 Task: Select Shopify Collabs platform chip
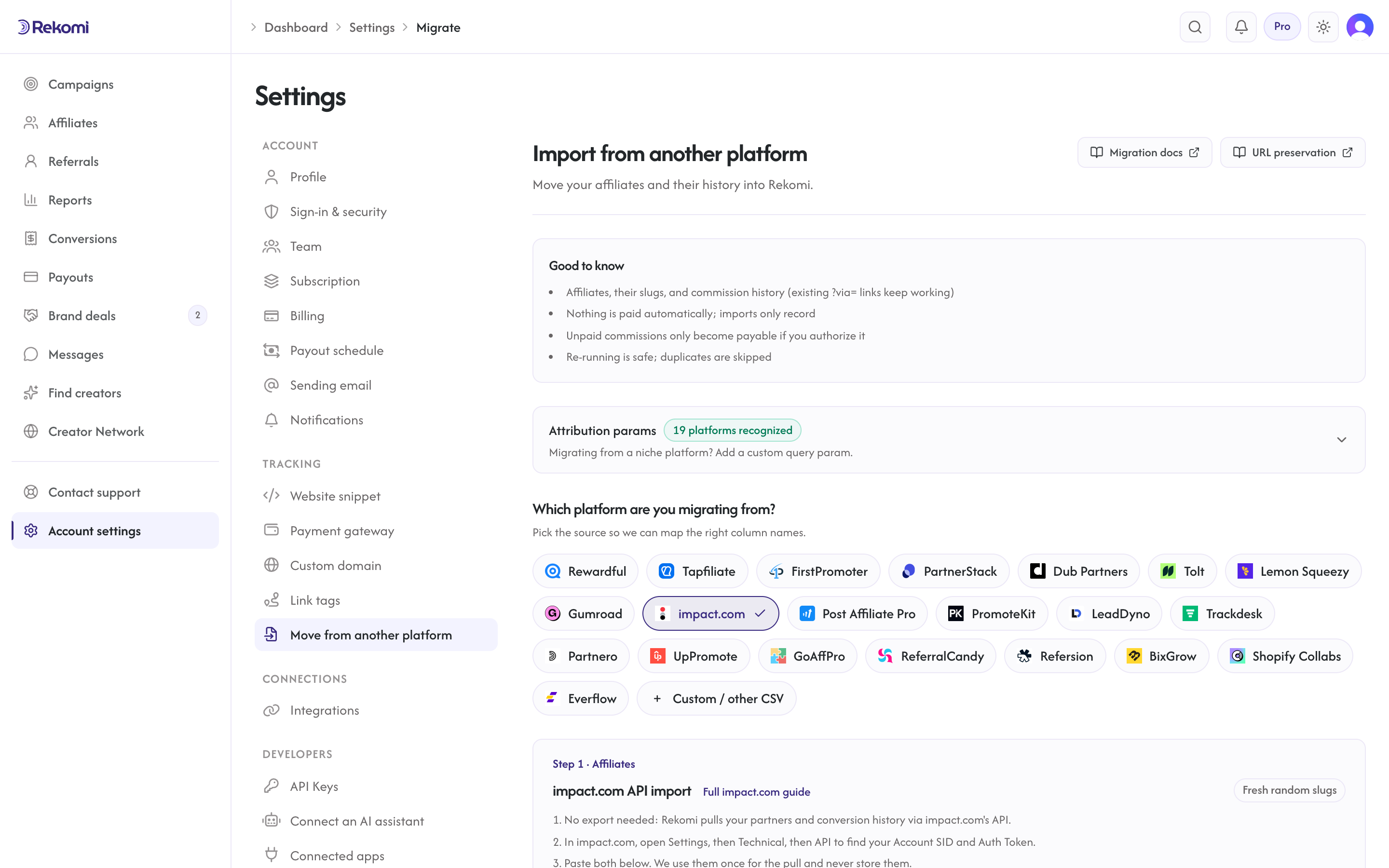click(x=1285, y=656)
